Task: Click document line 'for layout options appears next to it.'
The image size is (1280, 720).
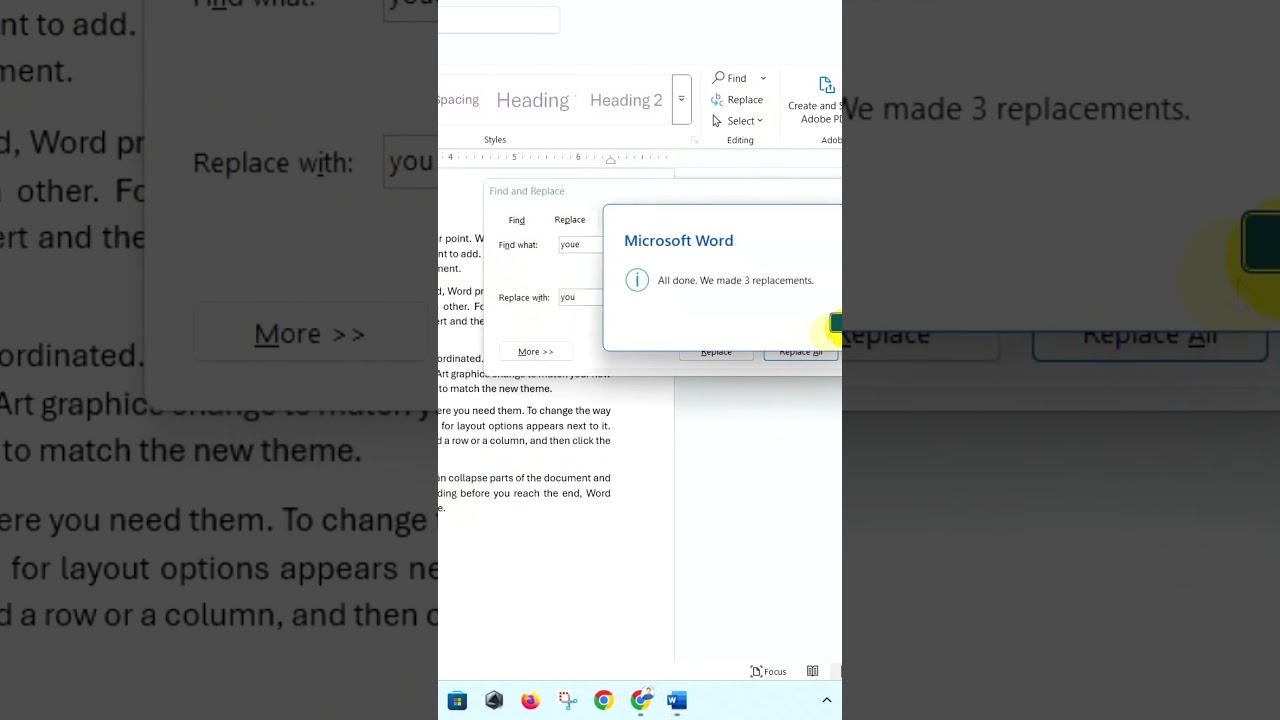Action: [x=526, y=426]
